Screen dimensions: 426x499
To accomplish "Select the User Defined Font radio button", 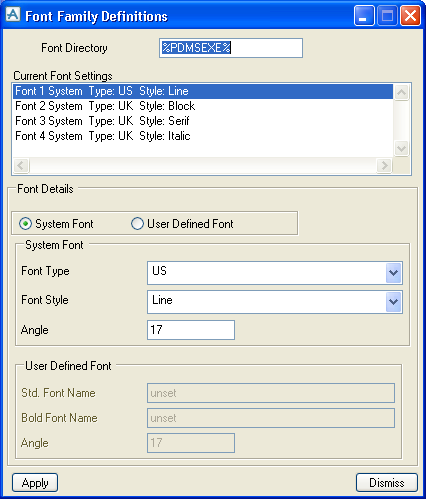I will (x=137, y=224).
